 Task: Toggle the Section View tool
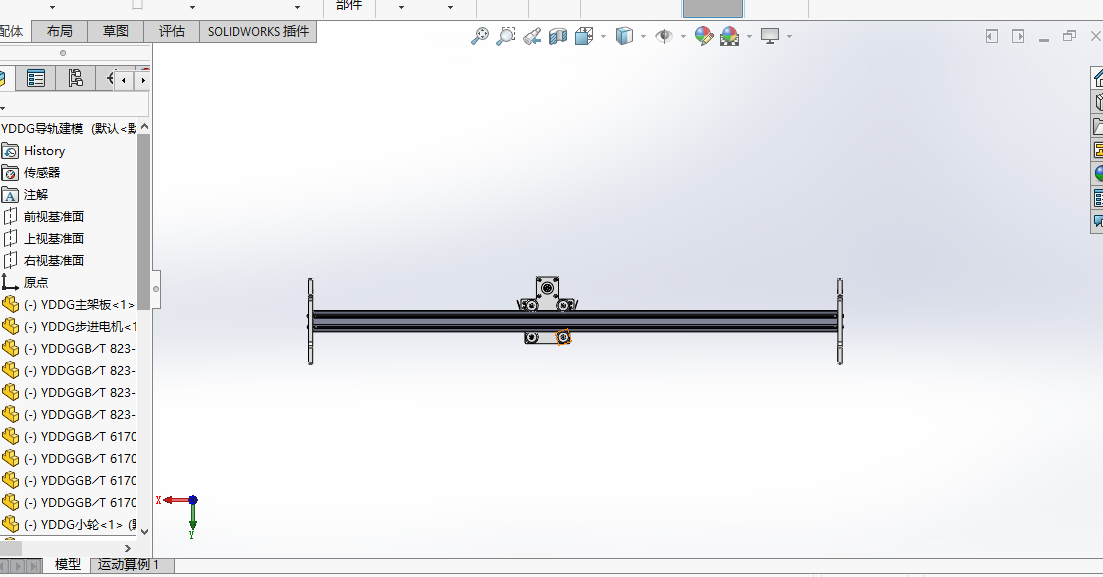pyautogui.click(x=558, y=36)
